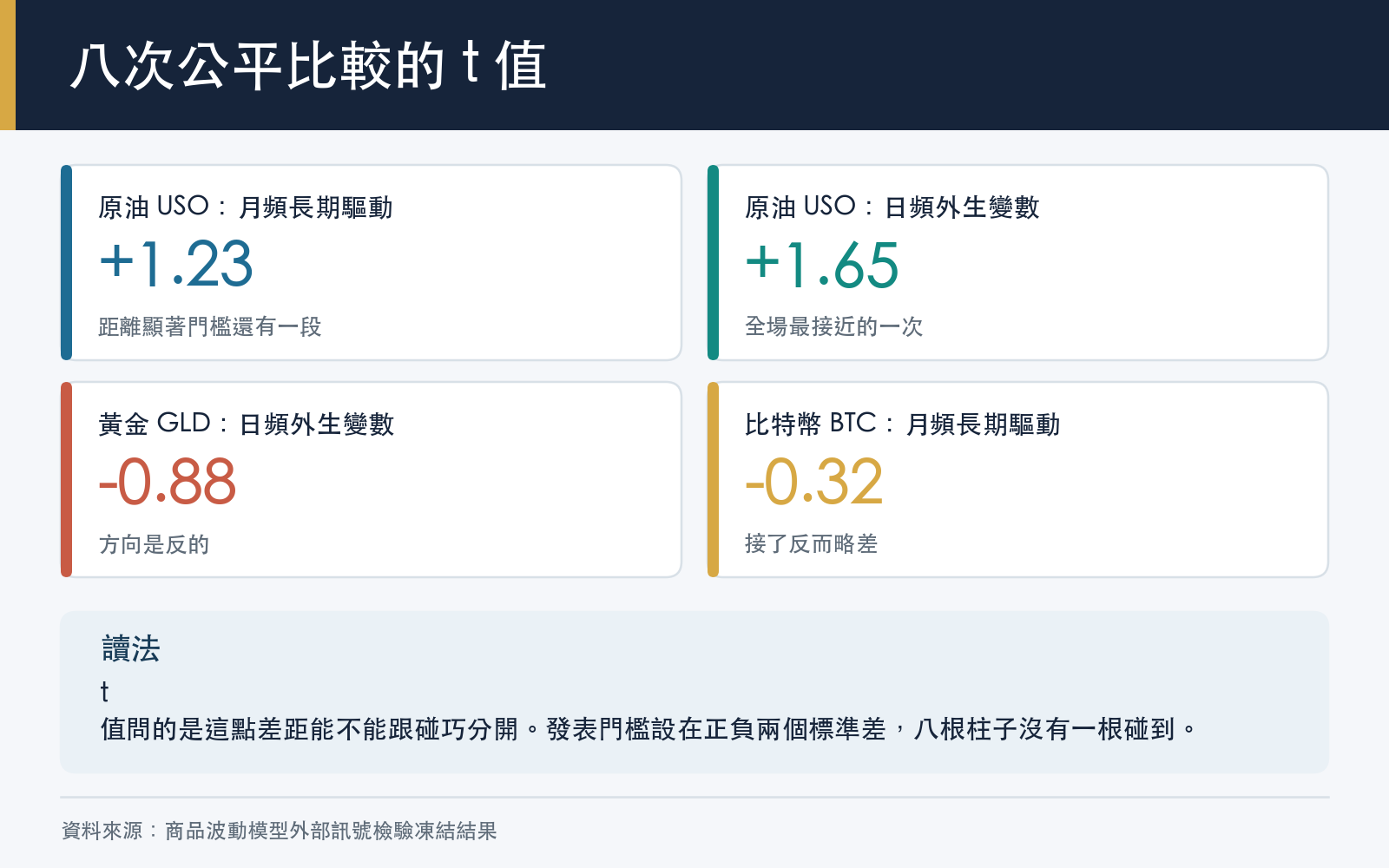Select card label 原油 USO：月頻長期驅動
The image size is (1389, 868).
(x=246, y=207)
